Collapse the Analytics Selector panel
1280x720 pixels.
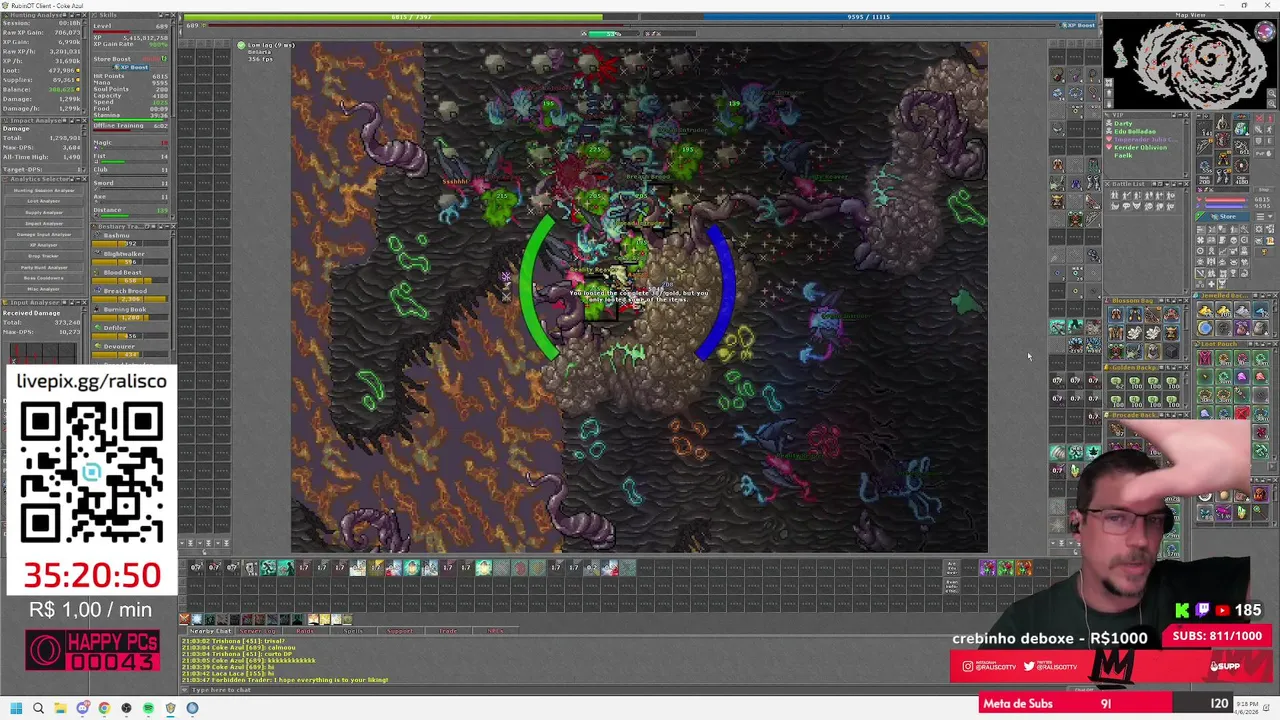coord(76,179)
